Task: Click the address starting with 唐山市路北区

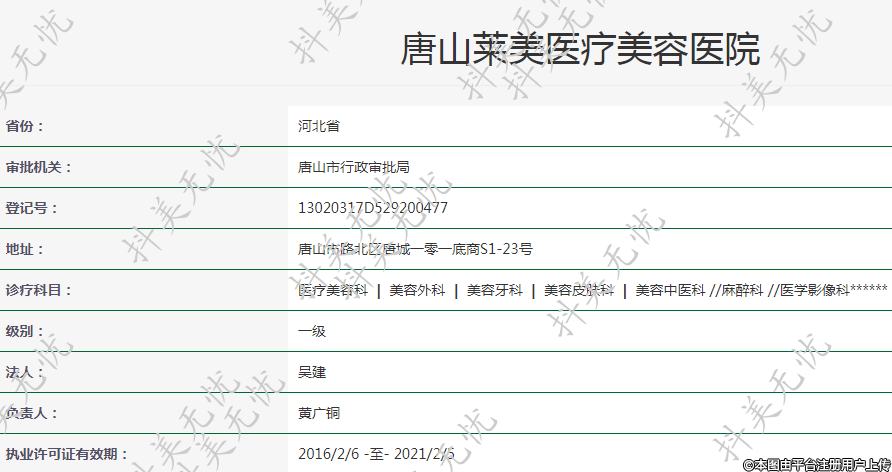Action: (x=415, y=249)
